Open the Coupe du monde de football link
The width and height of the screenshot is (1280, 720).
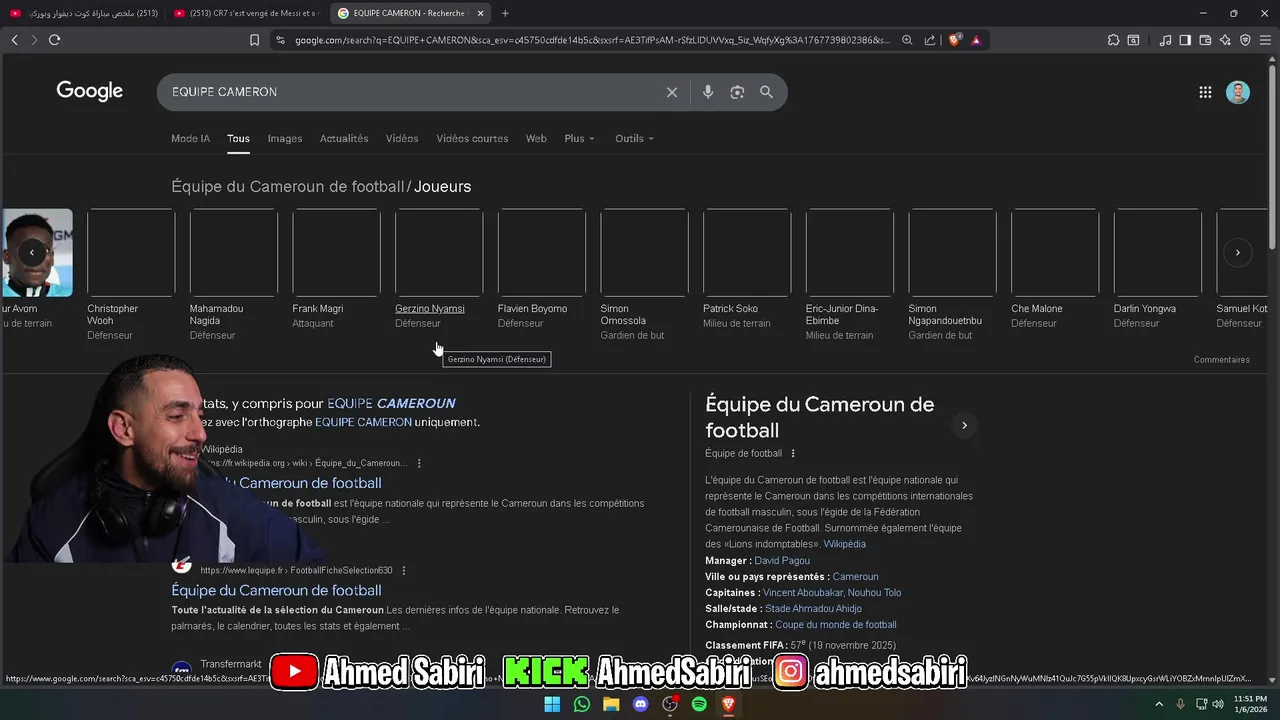(836, 625)
